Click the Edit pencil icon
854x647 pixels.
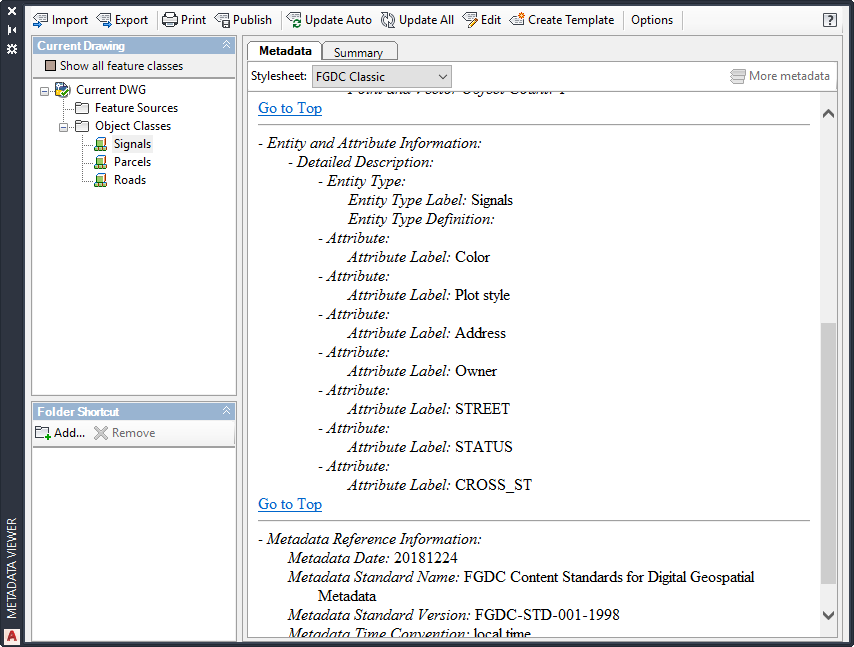point(470,20)
